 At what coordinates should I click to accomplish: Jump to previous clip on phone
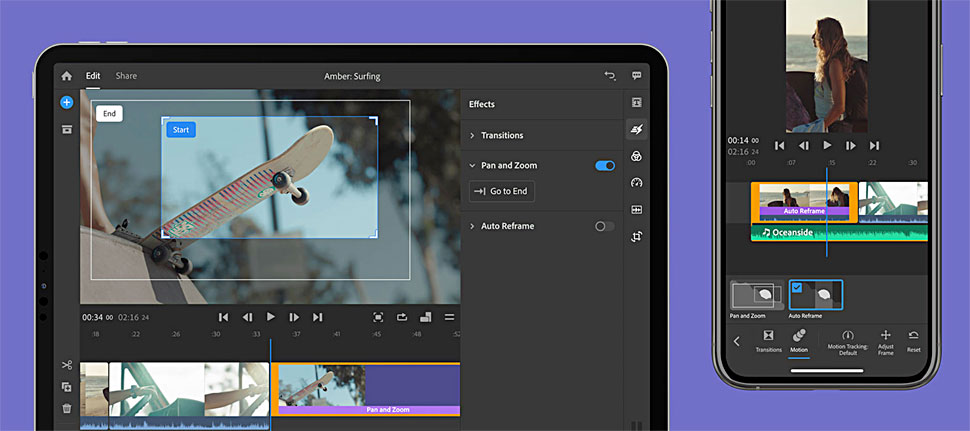coord(779,145)
